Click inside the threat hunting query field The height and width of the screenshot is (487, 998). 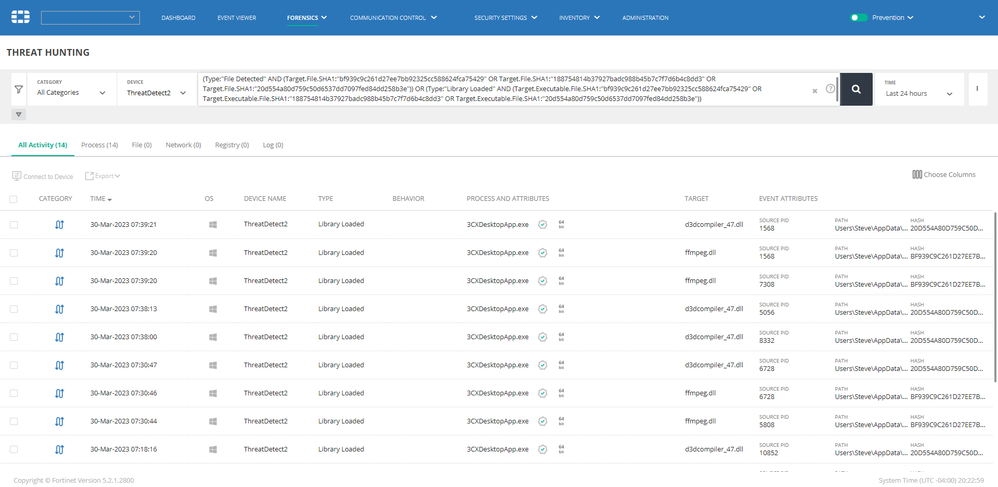pyautogui.click(x=500, y=89)
